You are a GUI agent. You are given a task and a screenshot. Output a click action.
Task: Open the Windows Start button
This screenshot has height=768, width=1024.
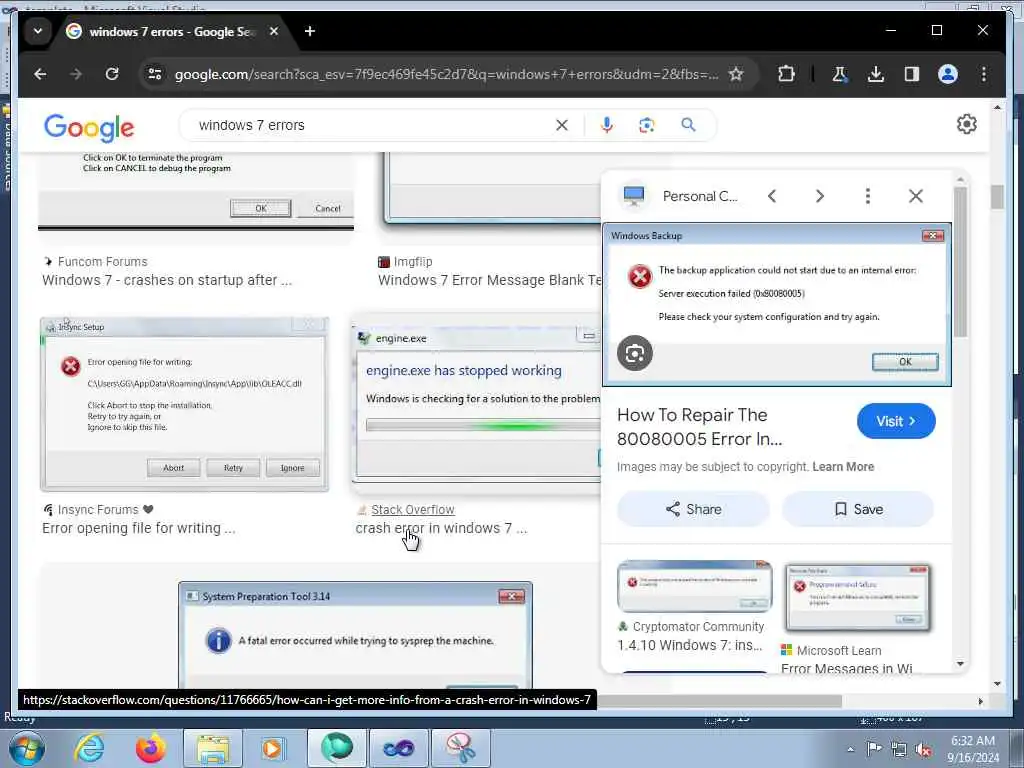pos(27,748)
